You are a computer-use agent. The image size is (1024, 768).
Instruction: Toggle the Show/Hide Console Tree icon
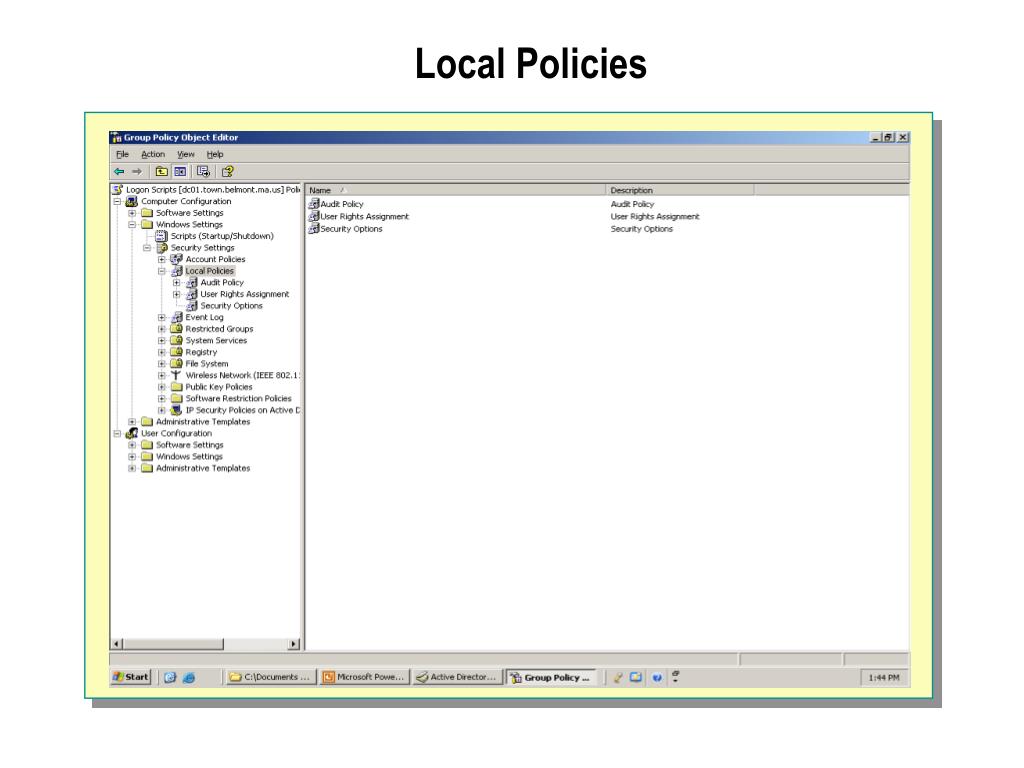pyautogui.click(x=180, y=172)
